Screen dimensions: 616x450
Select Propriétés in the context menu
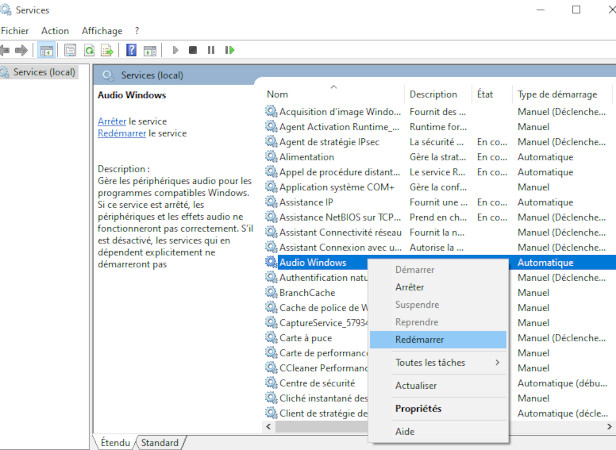[418, 409]
